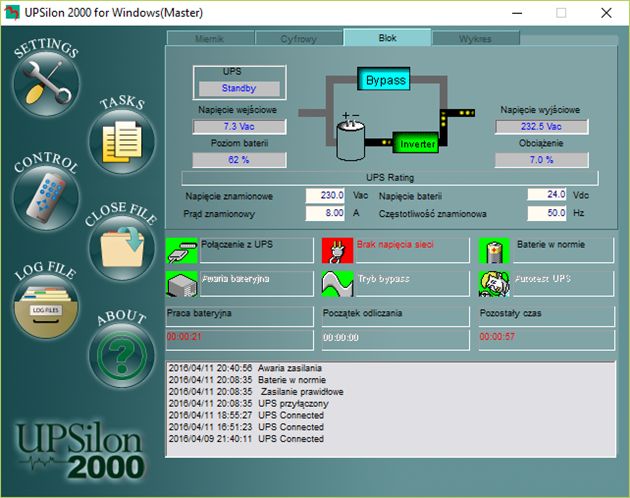Viewport: 630px width, 498px height.
Task: Switch to the Miernik tab
Action: 210,39
